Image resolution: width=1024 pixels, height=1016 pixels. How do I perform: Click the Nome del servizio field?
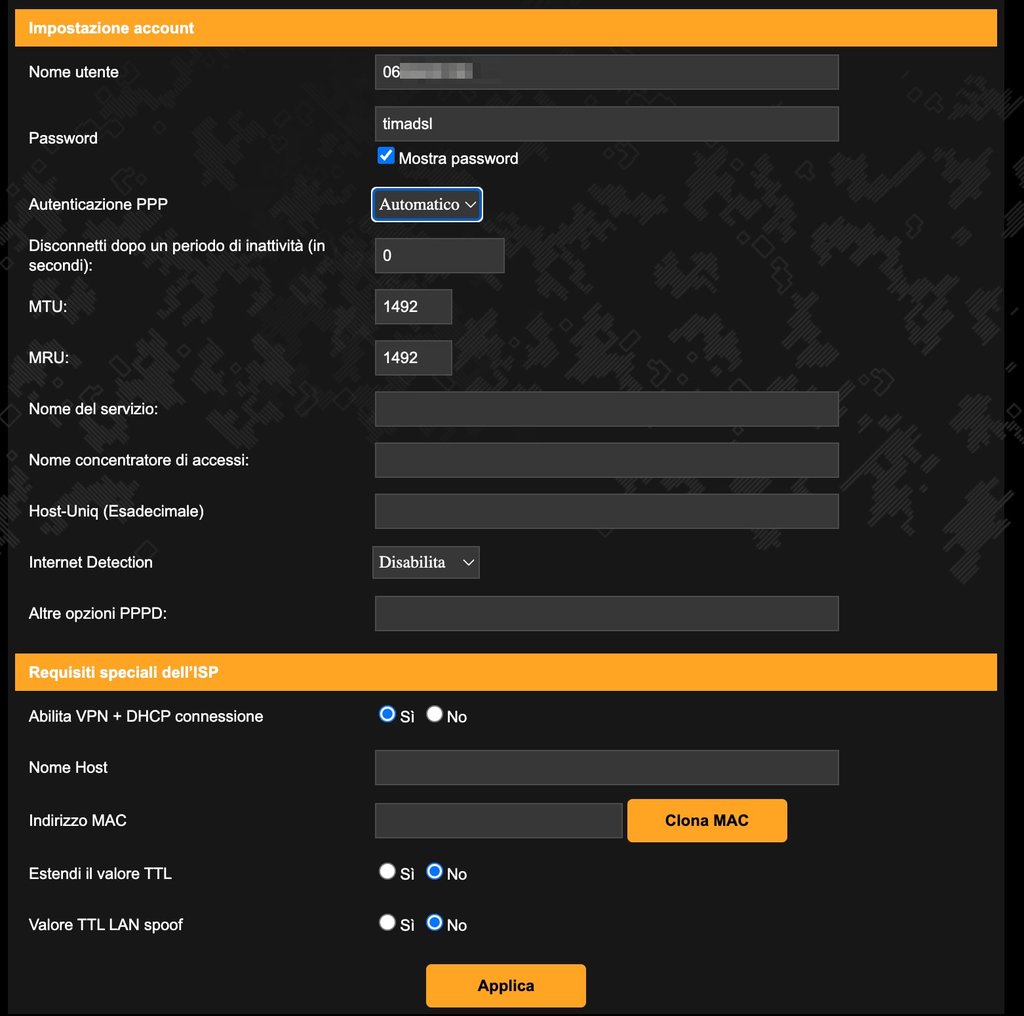coord(606,409)
